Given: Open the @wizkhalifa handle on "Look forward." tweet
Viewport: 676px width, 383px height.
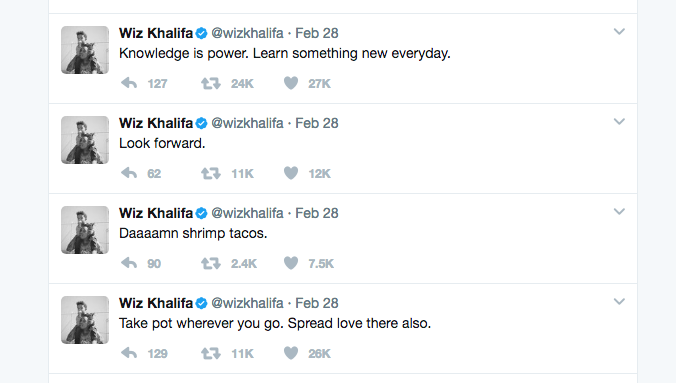Looking at the screenshot, I should (x=247, y=123).
